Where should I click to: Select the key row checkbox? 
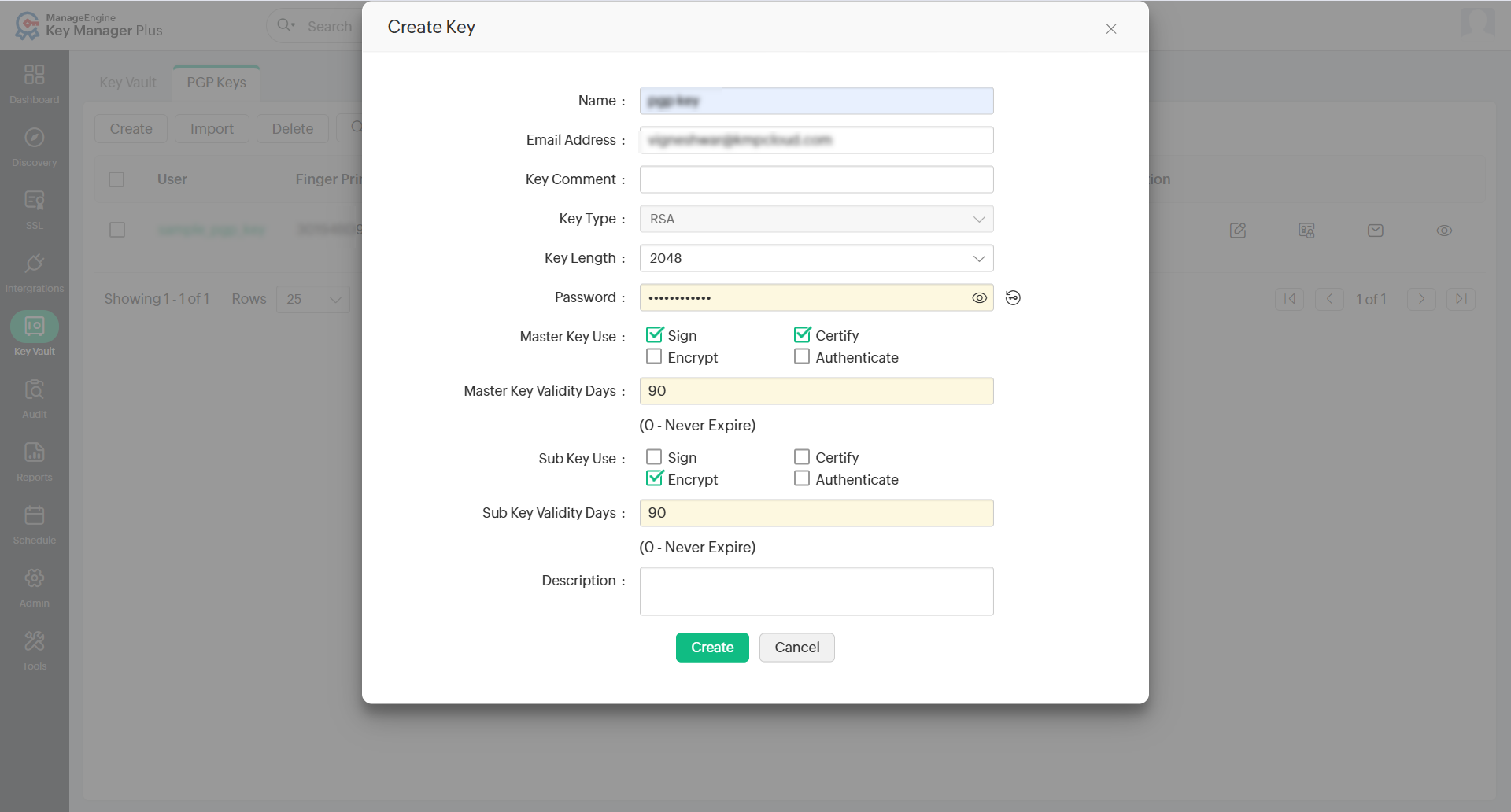pyautogui.click(x=117, y=230)
